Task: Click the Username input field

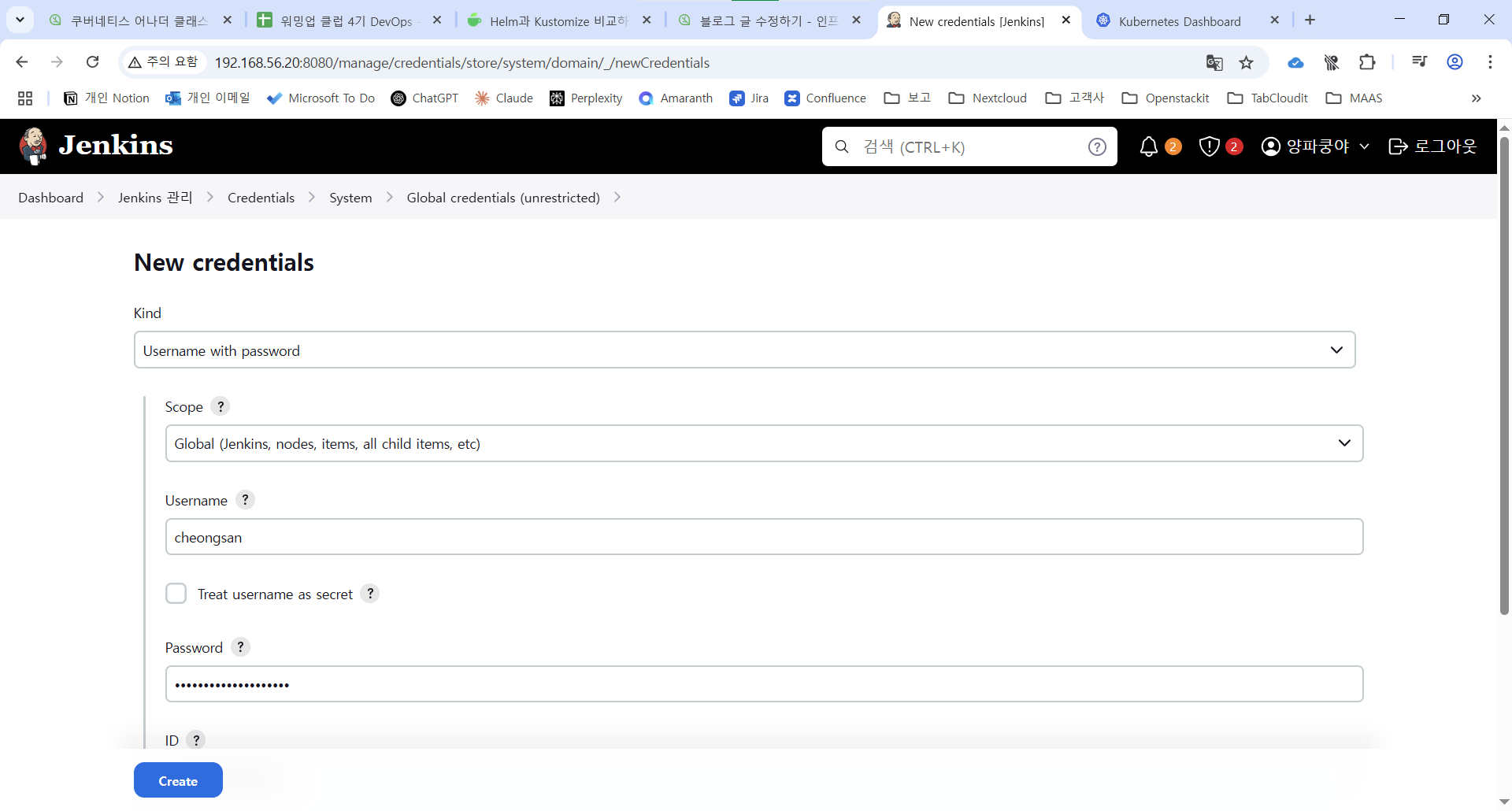Action: point(764,537)
